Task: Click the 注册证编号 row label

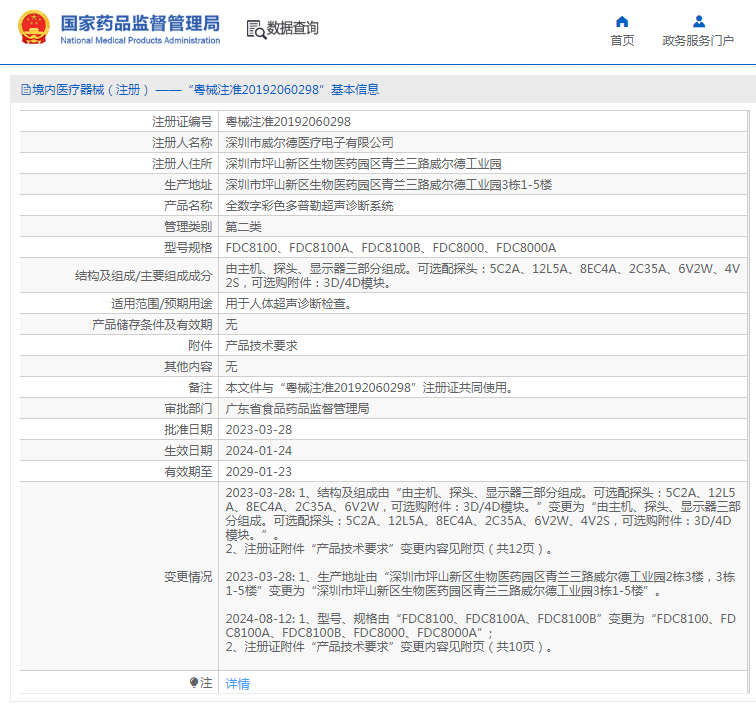Action: tap(182, 122)
